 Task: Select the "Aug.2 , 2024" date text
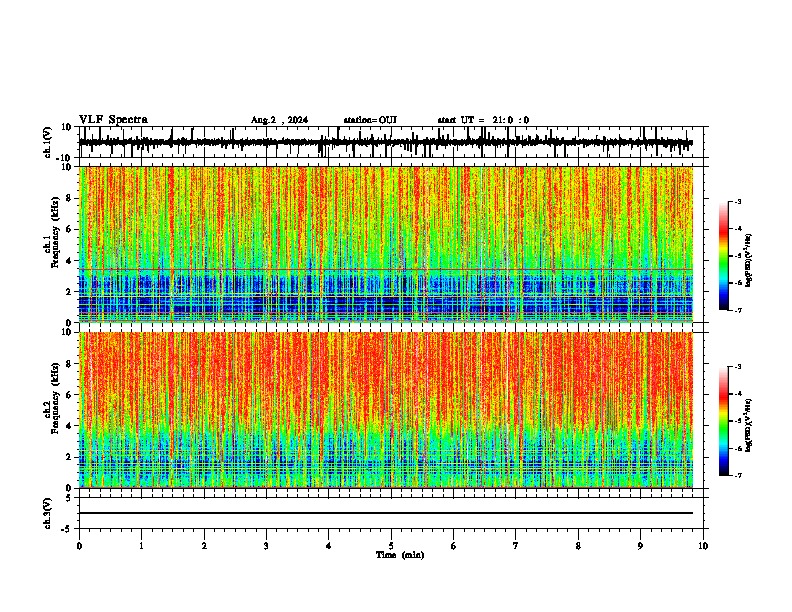[279, 120]
